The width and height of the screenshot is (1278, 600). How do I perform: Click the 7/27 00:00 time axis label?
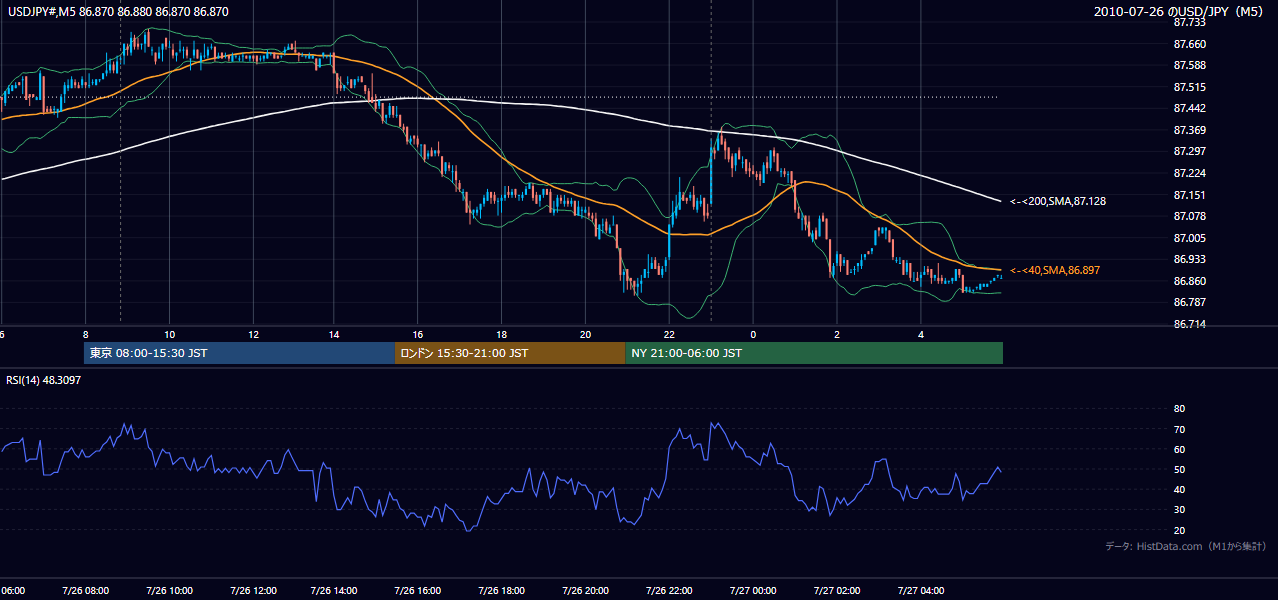752,590
